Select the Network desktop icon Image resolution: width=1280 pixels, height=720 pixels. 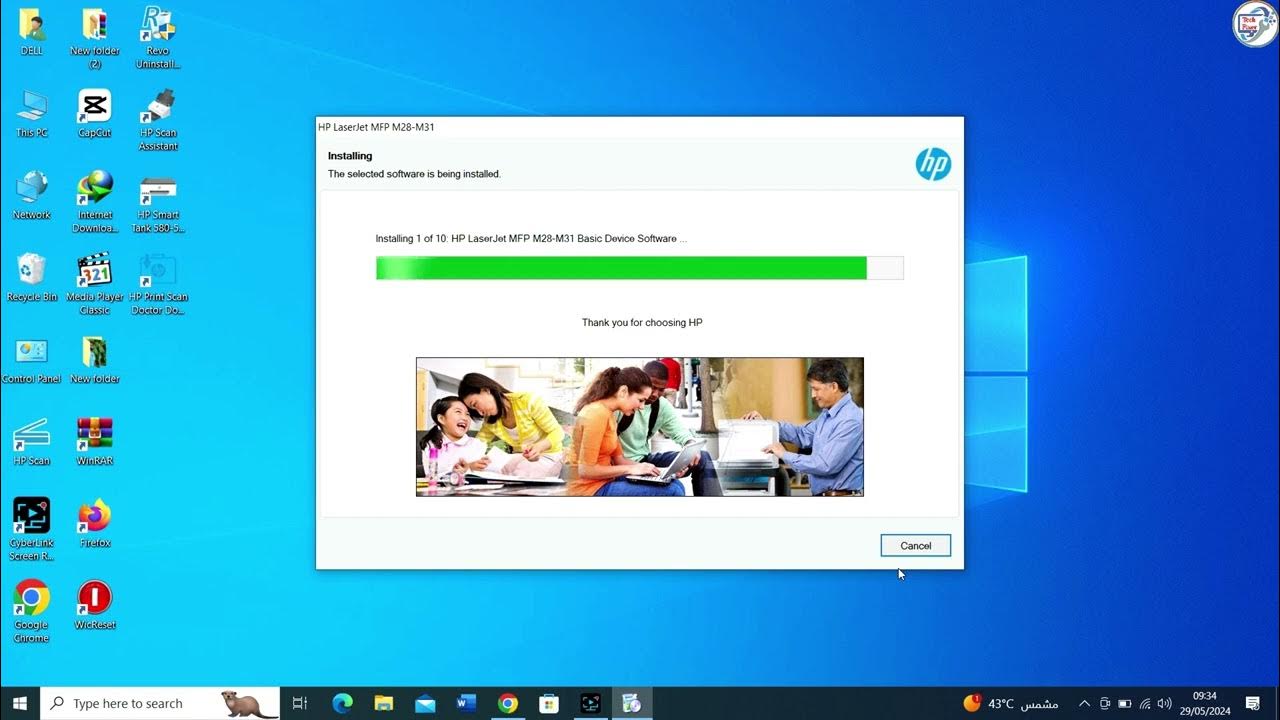[32, 195]
